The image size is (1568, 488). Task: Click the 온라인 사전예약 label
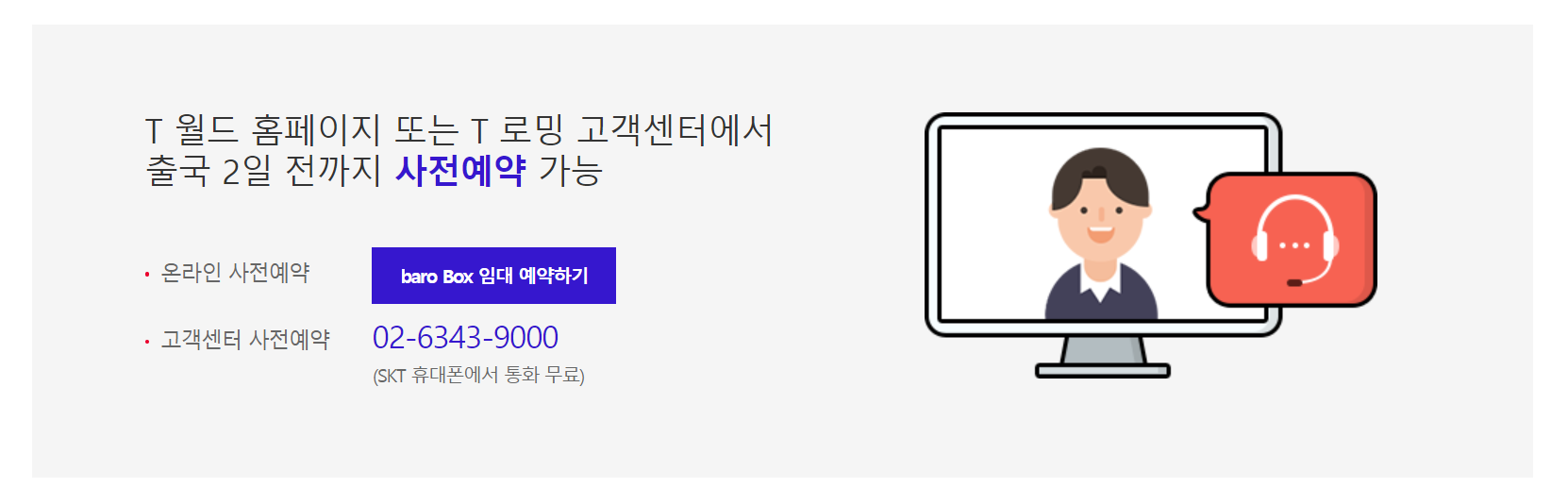pos(236,273)
